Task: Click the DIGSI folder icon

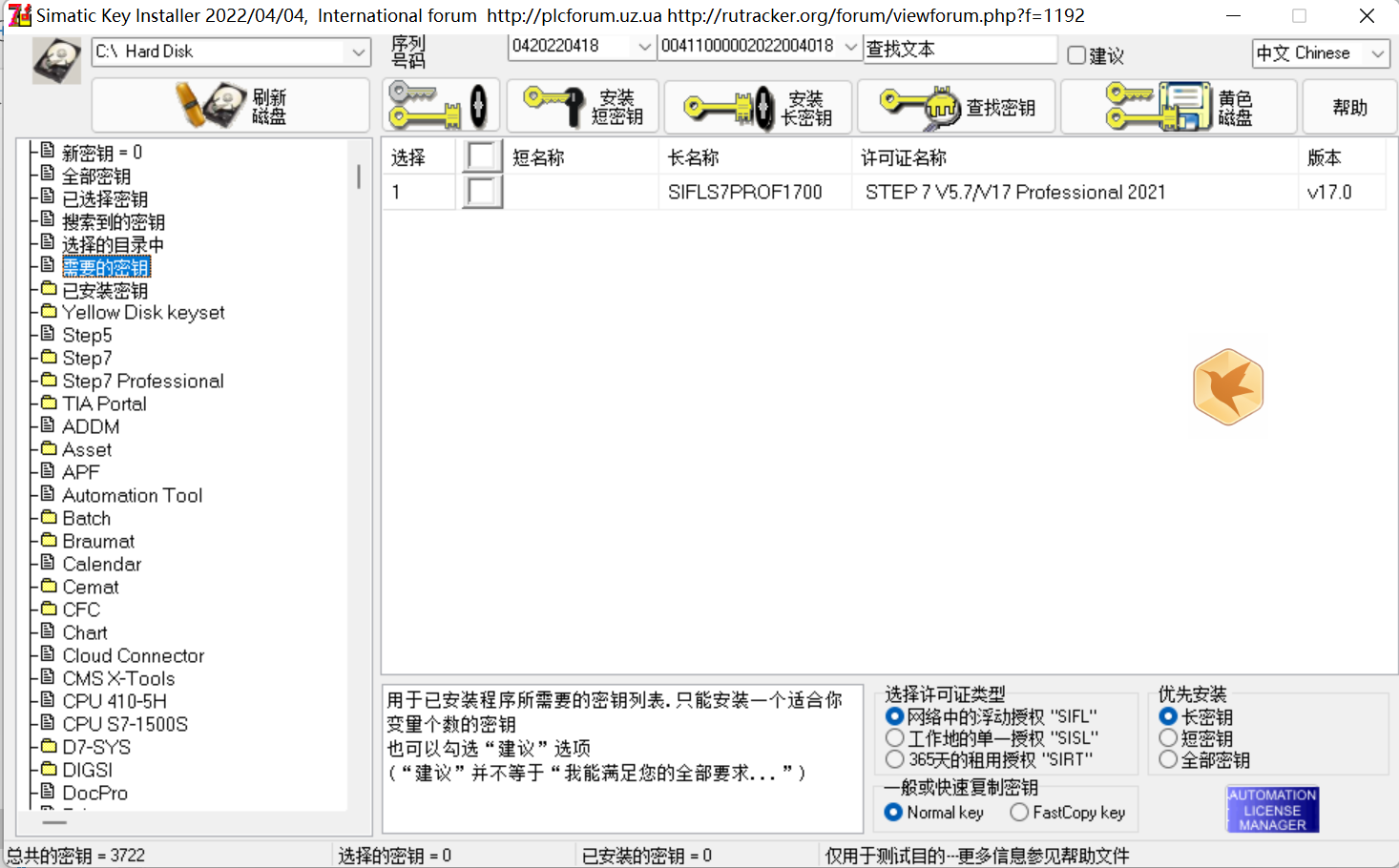Action: pyautogui.click(x=49, y=769)
